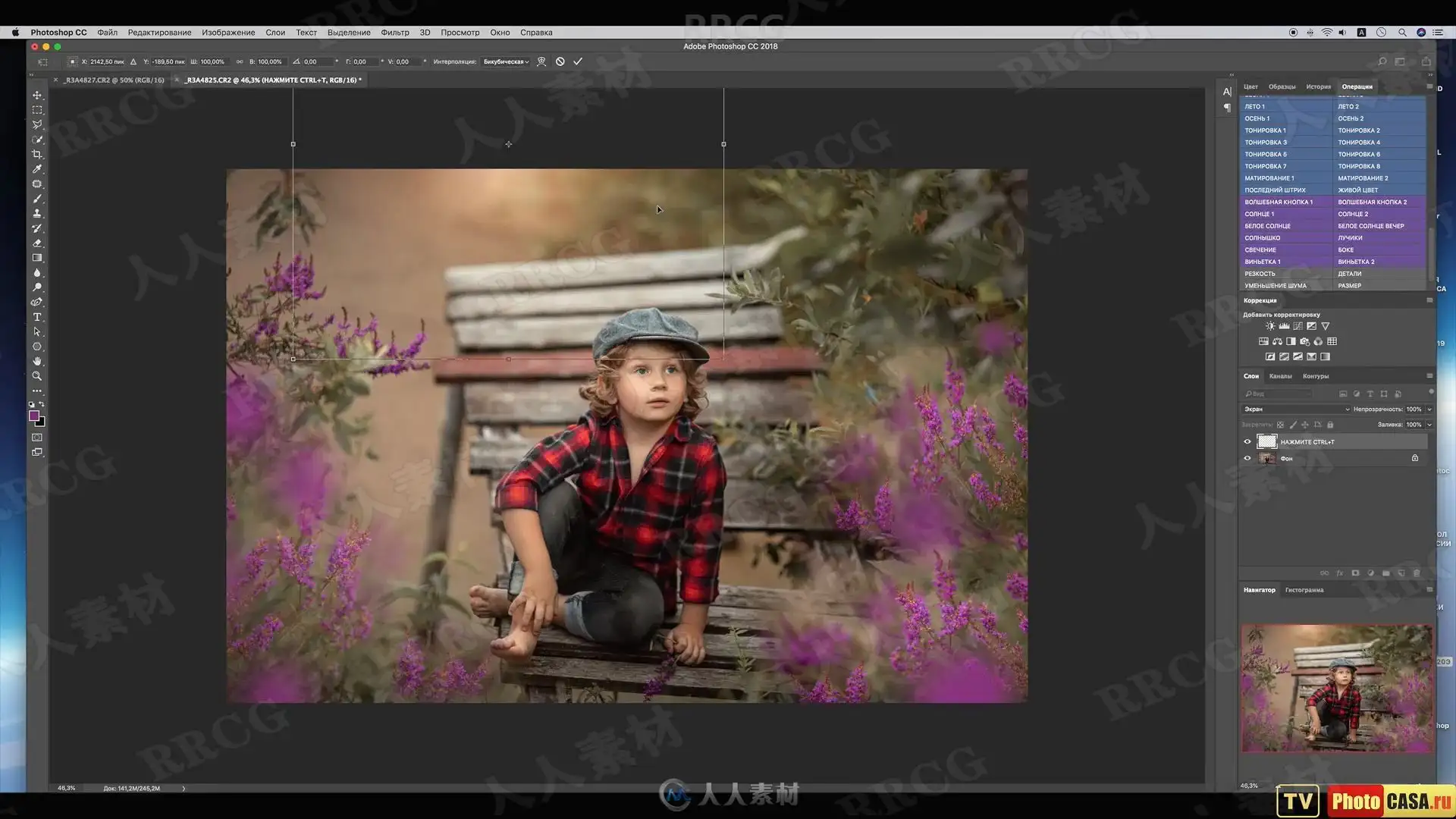Select the Horizontal Type tool
The image size is (1456, 819).
pyautogui.click(x=36, y=317)
